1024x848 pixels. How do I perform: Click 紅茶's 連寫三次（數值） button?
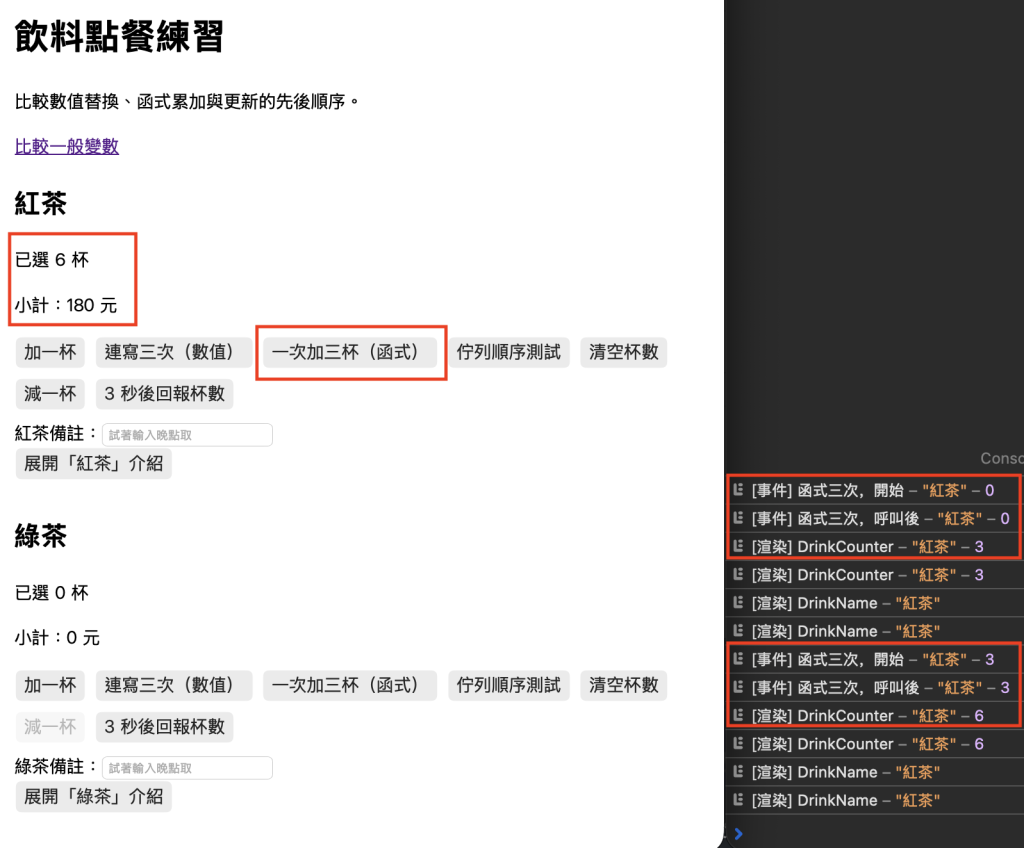(x=174, y=353)
